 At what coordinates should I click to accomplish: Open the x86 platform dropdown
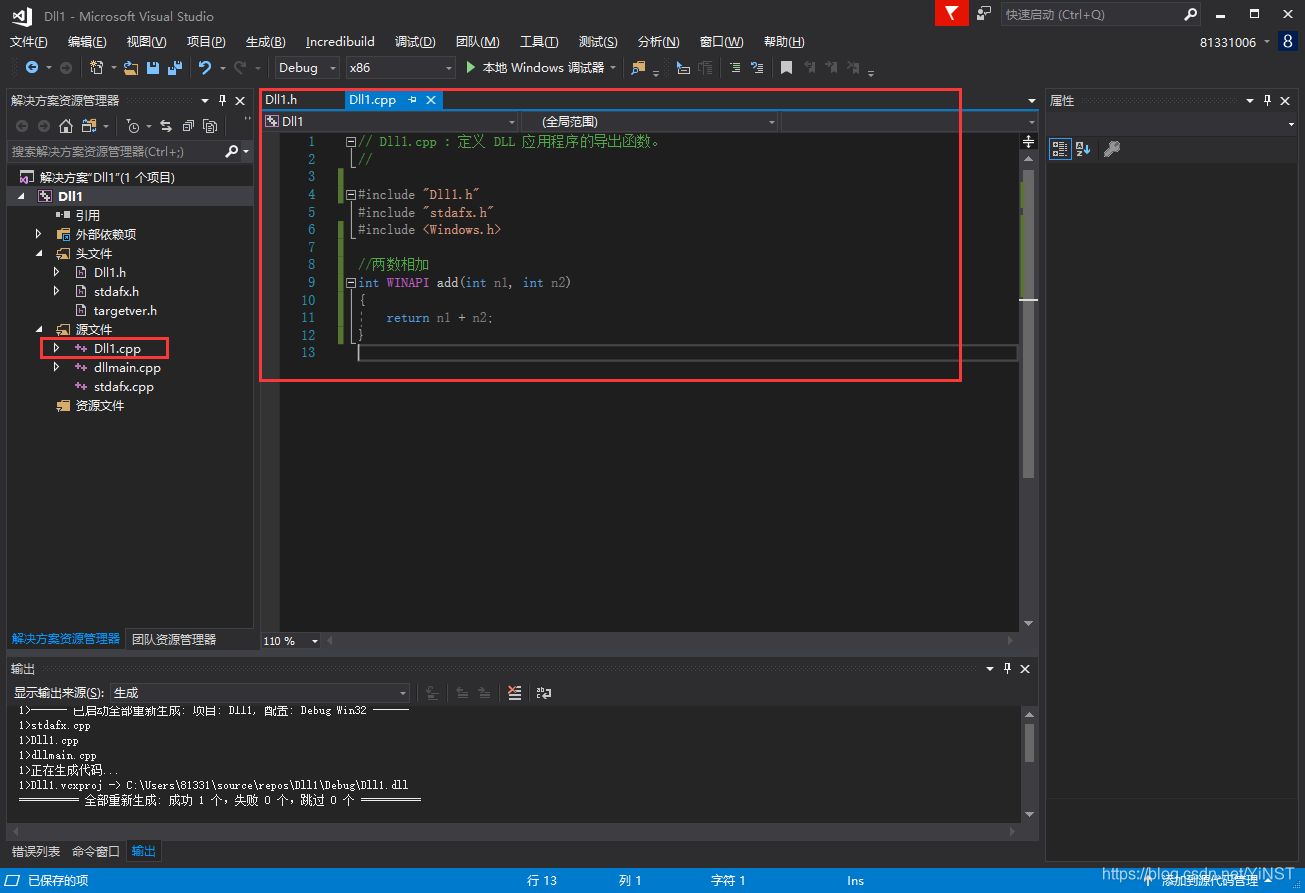tap(401, 68)
